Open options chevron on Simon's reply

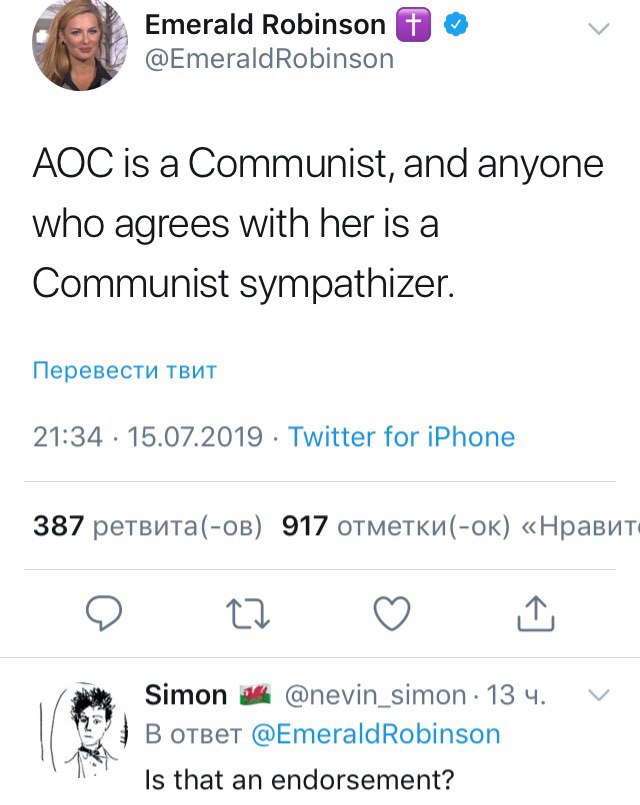pos(598,695)
